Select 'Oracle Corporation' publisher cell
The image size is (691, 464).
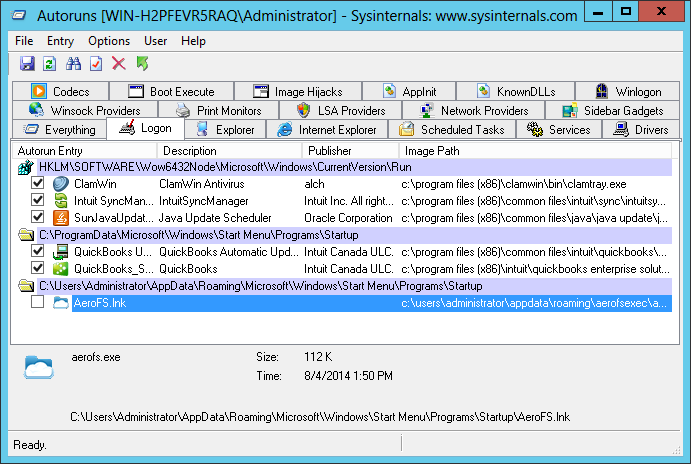pyautogui.click(x=348, y=218)
